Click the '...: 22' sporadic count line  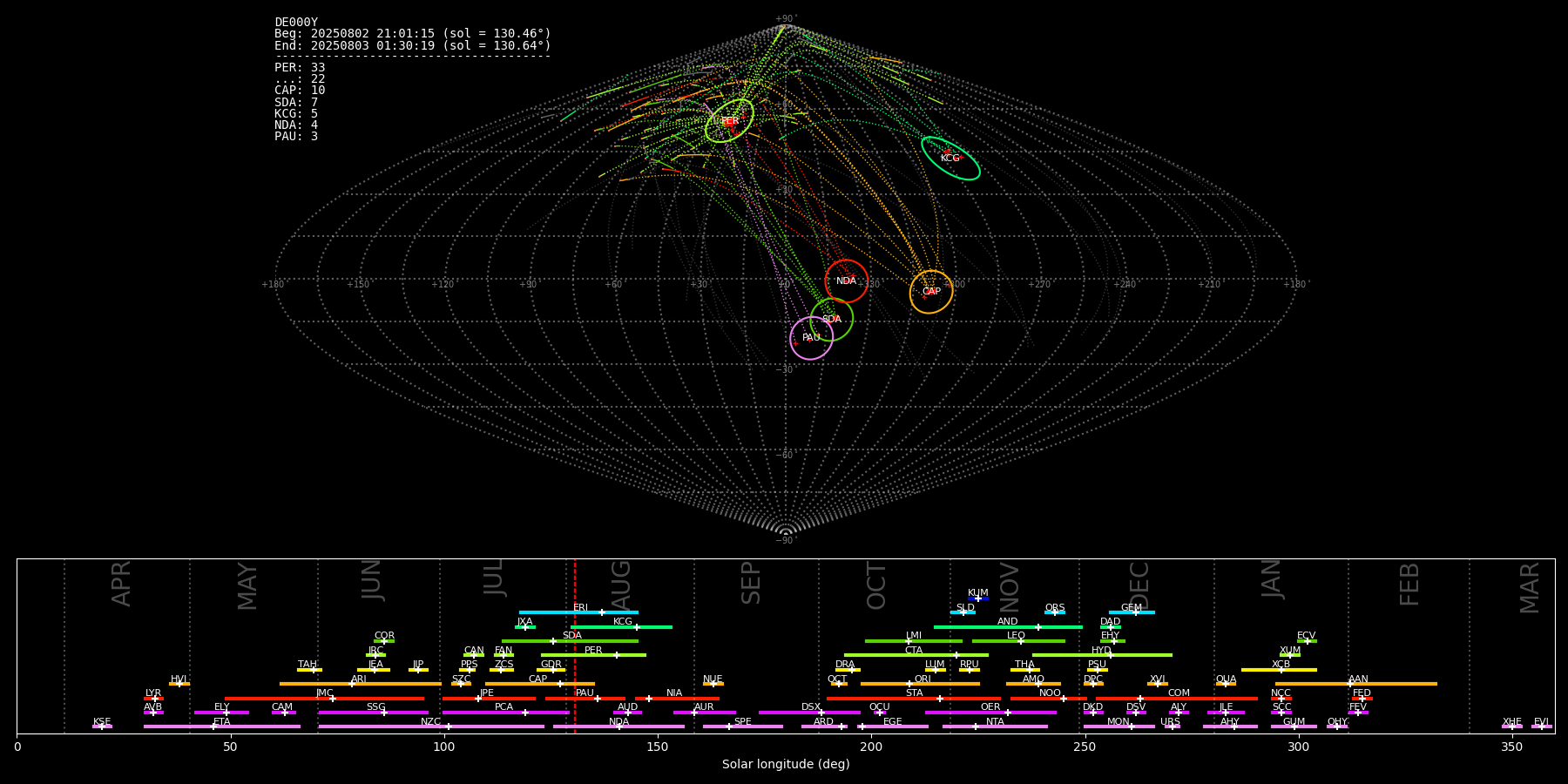pos(300,79)
